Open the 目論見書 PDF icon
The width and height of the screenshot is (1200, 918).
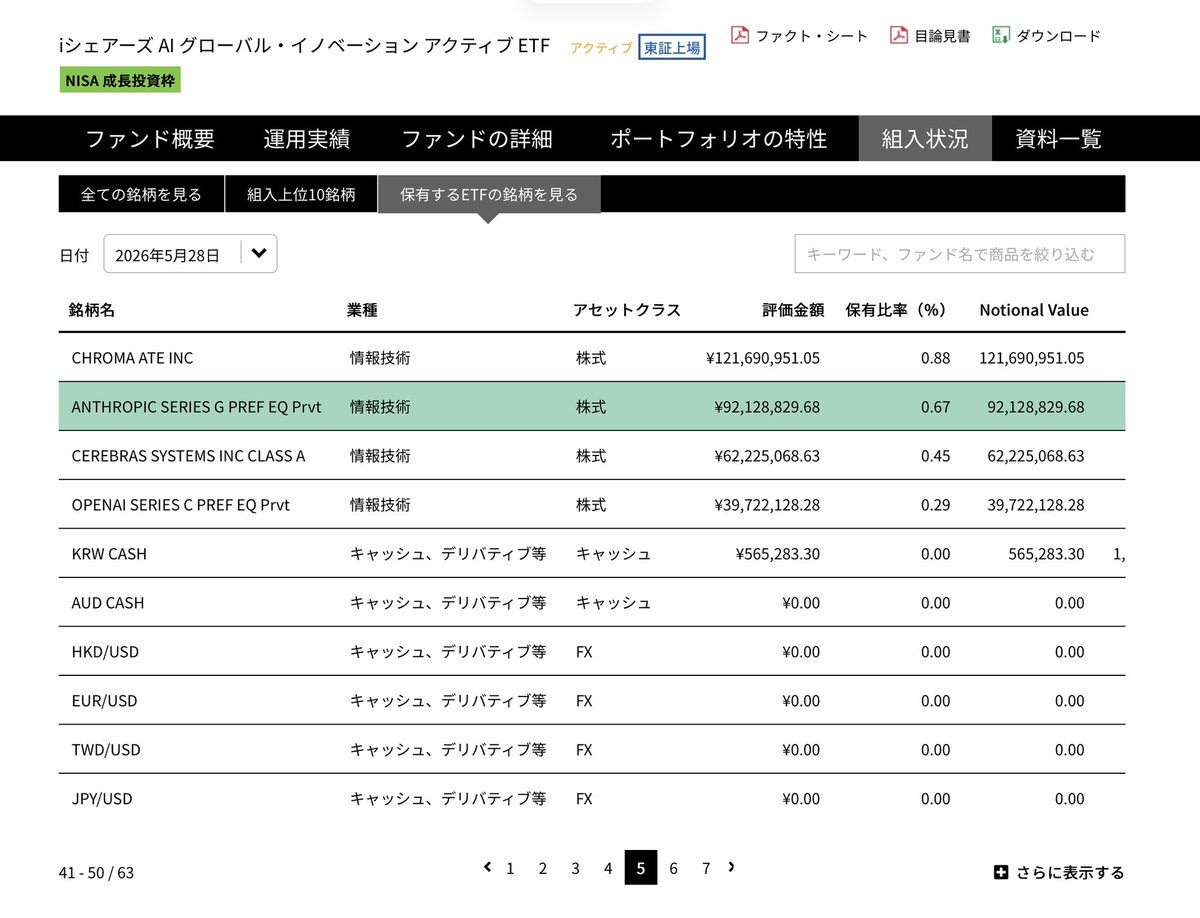(x=899, y=36)
